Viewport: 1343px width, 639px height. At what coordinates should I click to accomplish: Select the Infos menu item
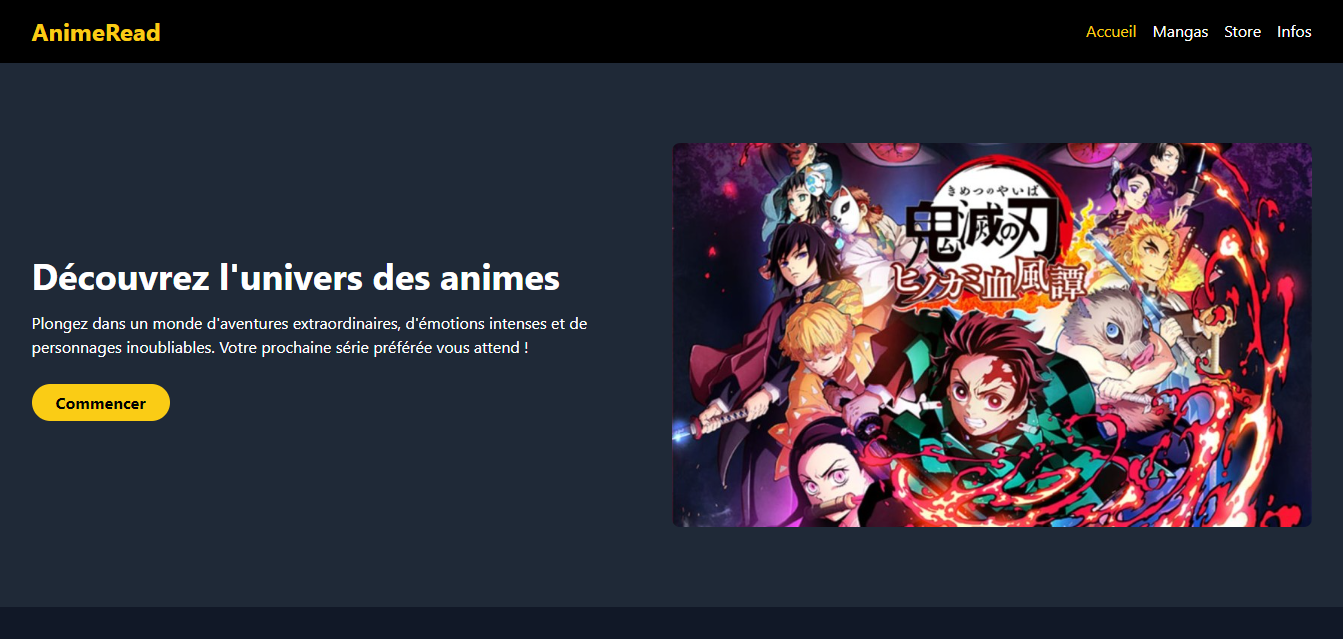click(1294, 32)
